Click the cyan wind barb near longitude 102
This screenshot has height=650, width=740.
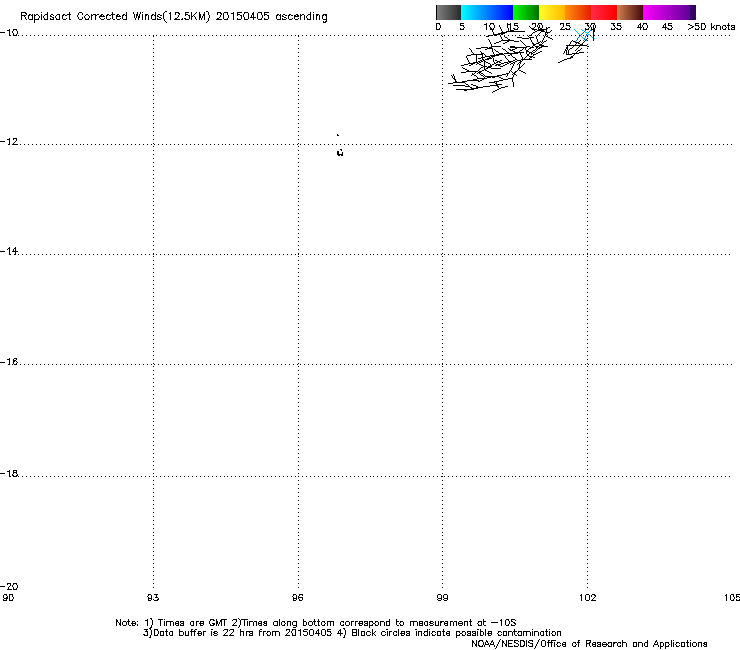point(583,35)
